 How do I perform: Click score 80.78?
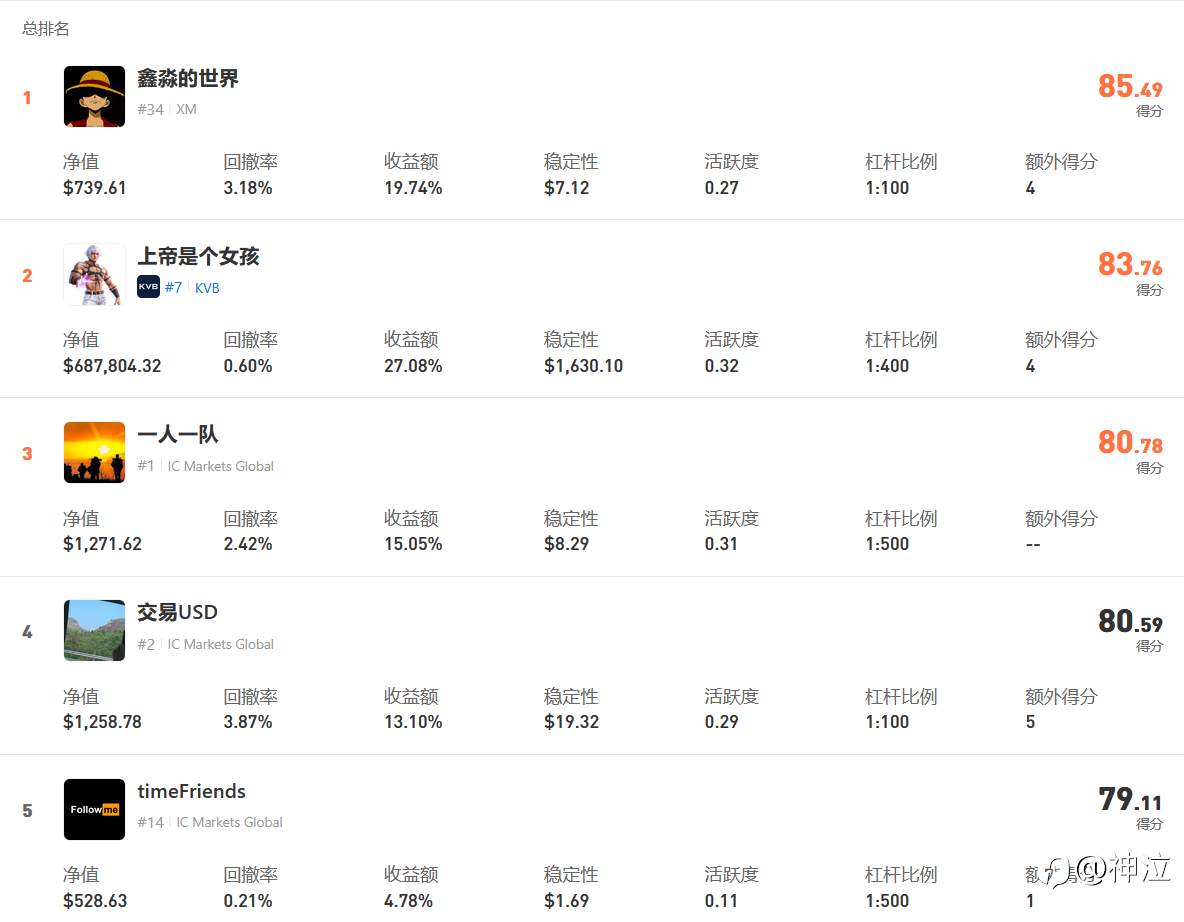[1130, 442]
